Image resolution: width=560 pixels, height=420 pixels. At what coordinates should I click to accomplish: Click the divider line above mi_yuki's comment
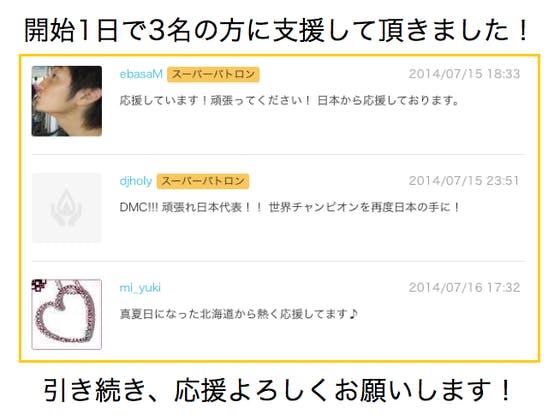click(279, 261)
